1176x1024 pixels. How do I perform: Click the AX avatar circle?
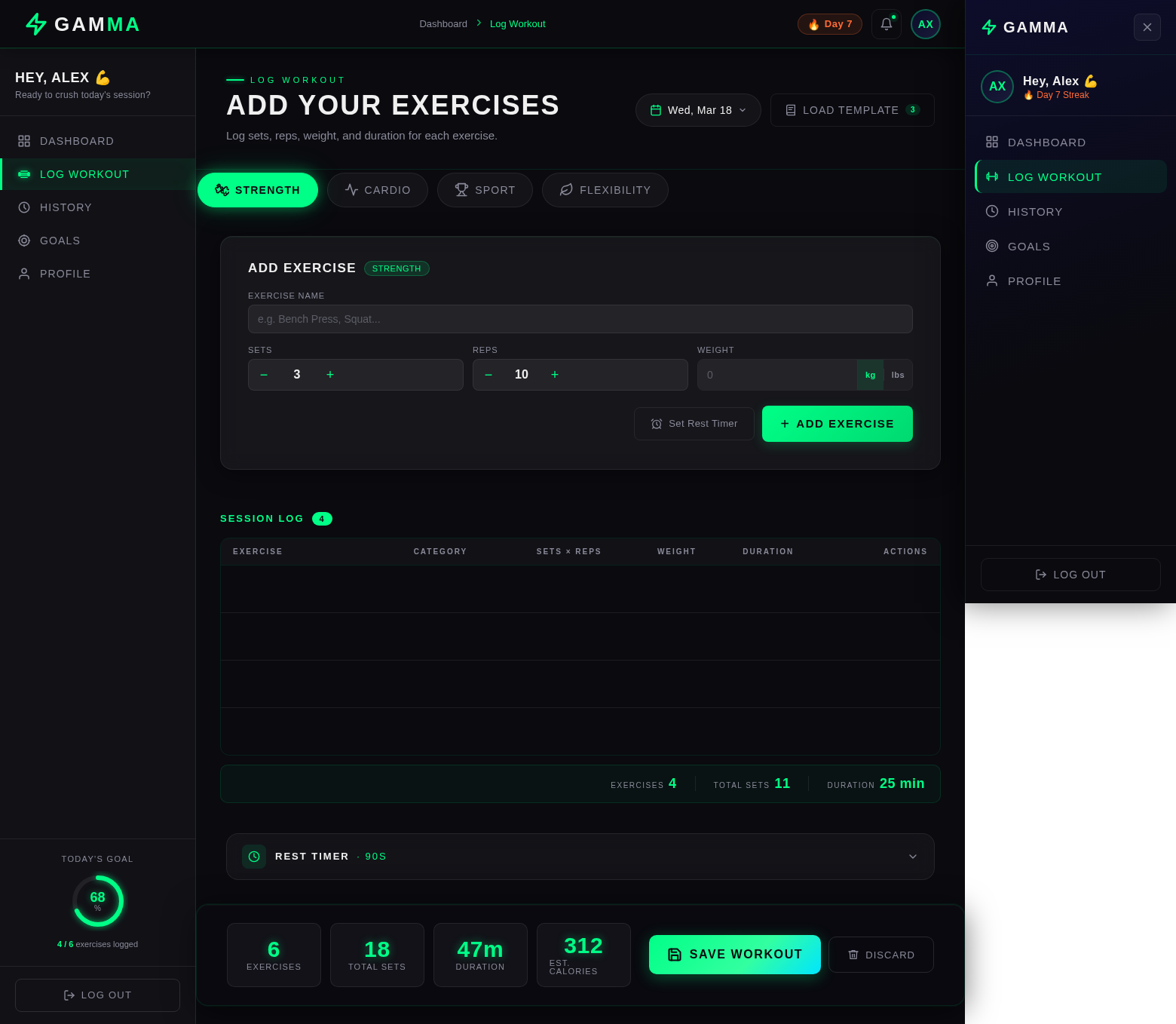point(925,23)
